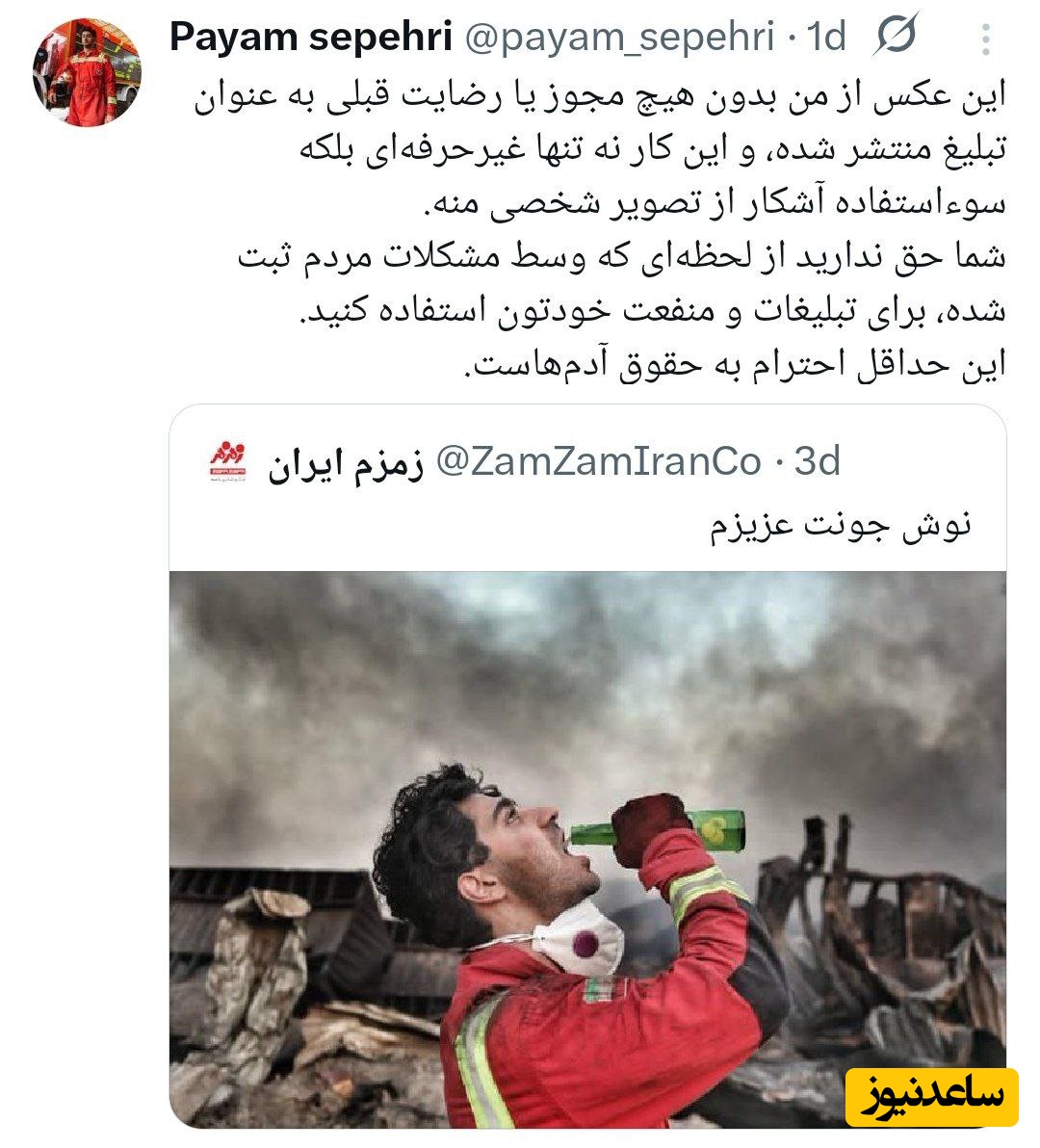Click the crossed-circle icon beside the timestamp
Screen dimensions: 1040x1148
896,34
